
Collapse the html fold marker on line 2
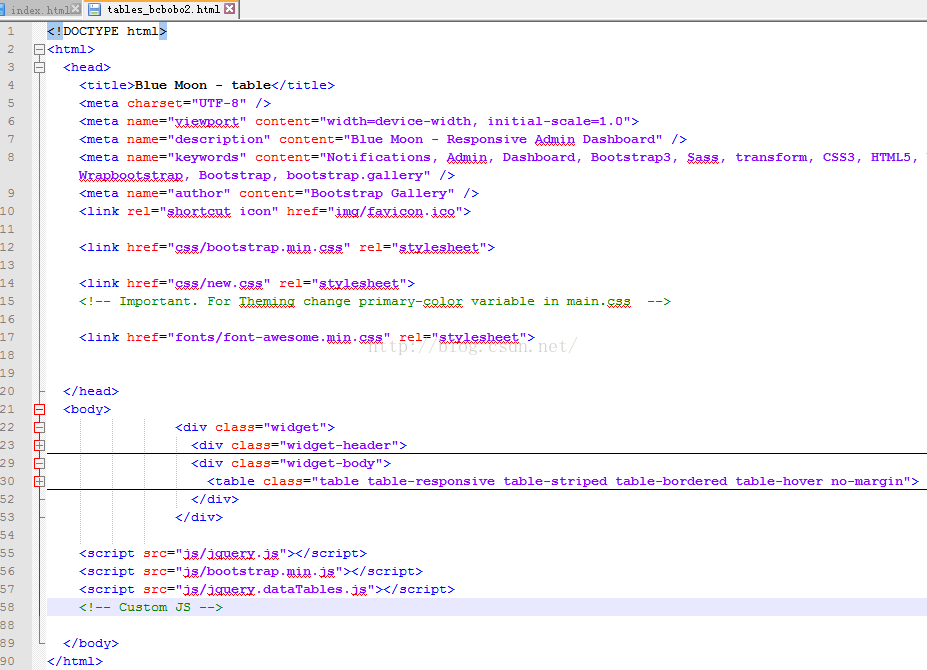tap(40, 50)
